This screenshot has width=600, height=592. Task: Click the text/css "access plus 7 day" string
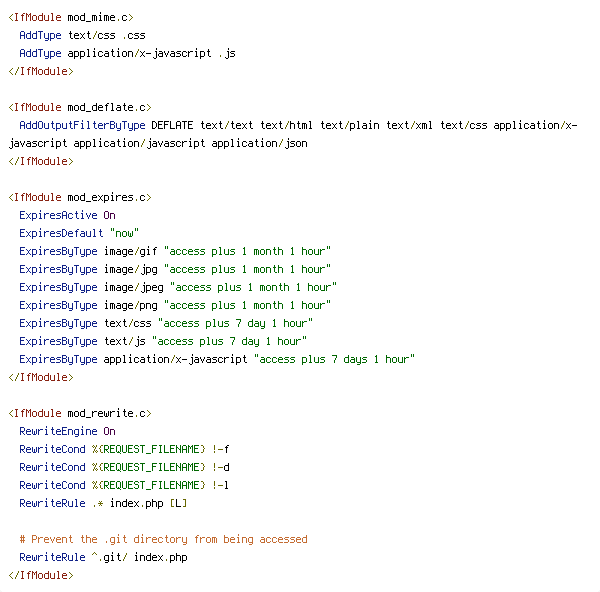click(235, 323)
